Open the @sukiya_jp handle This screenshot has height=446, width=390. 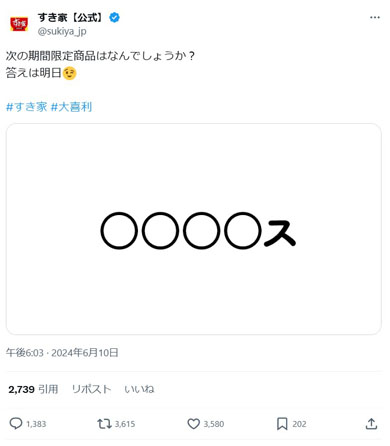[x=62, y=31]
